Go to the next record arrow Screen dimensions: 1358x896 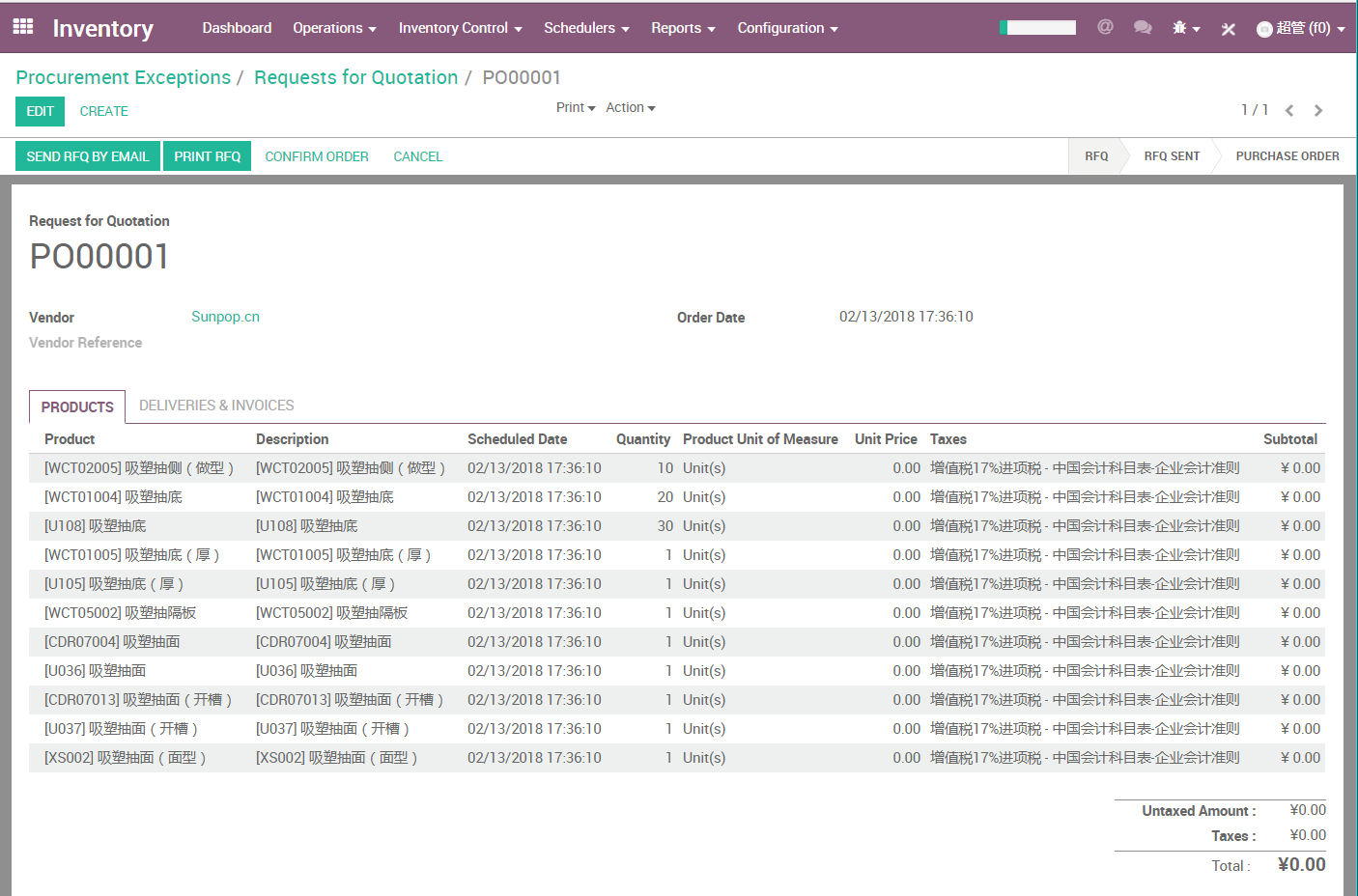1318,111
